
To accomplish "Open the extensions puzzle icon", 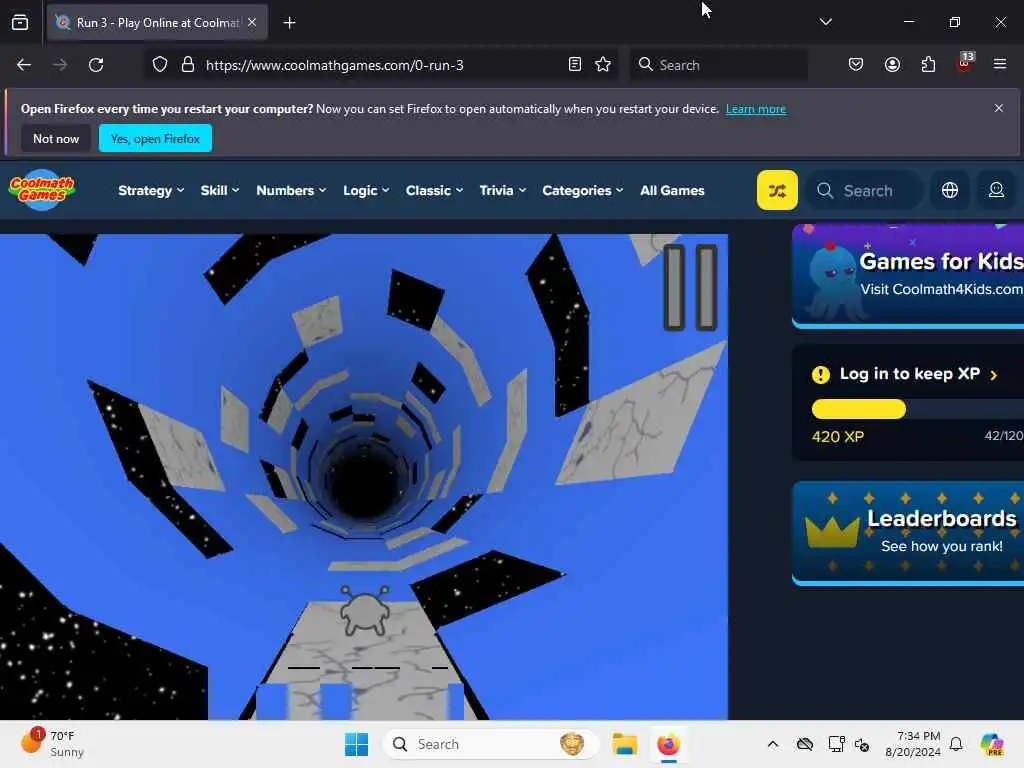I will pos(928,65).
